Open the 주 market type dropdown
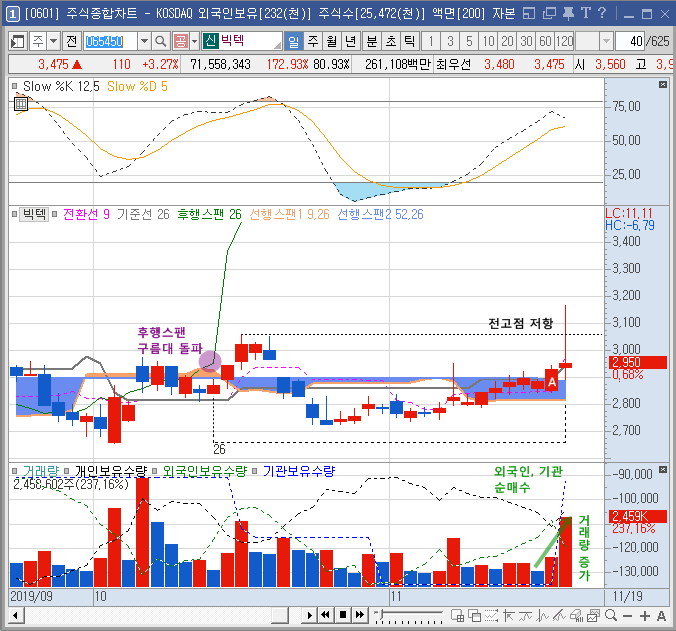The width and height of the screenshot is (676, 631). pos(53,42)
